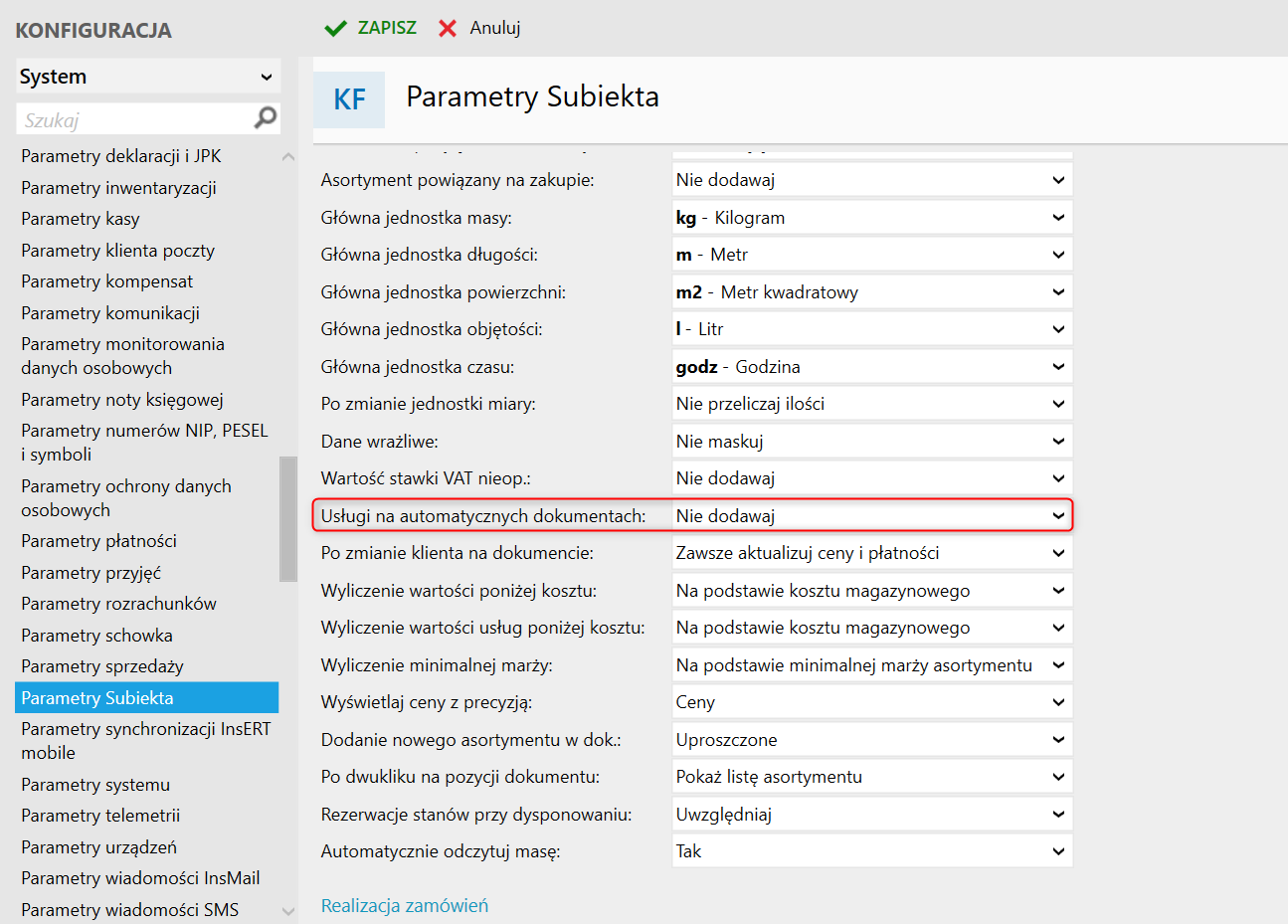Click the green ZAPISZ checkmark icon

point(336,29)
